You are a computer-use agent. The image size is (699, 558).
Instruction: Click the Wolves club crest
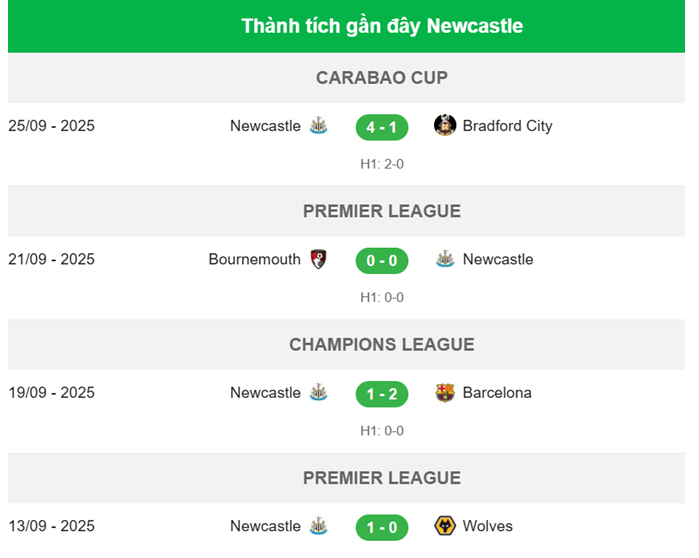pyautogui.click(x=445, y=526)
